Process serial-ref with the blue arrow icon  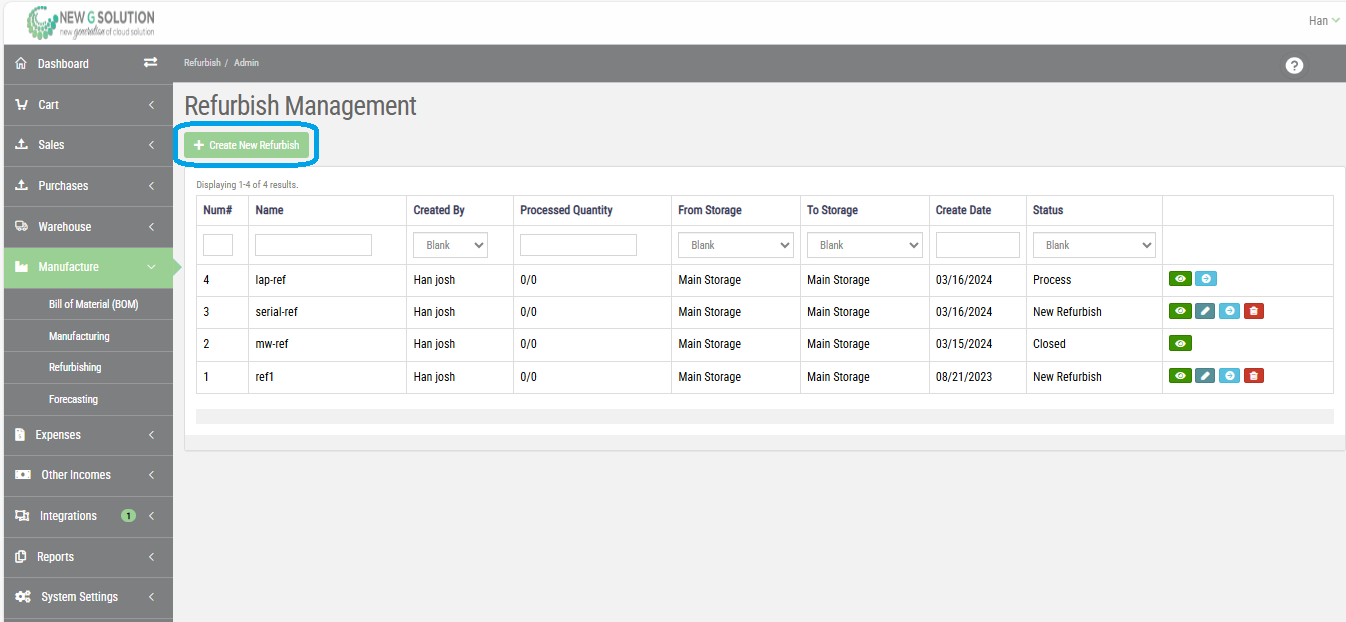click(1230, 311)
